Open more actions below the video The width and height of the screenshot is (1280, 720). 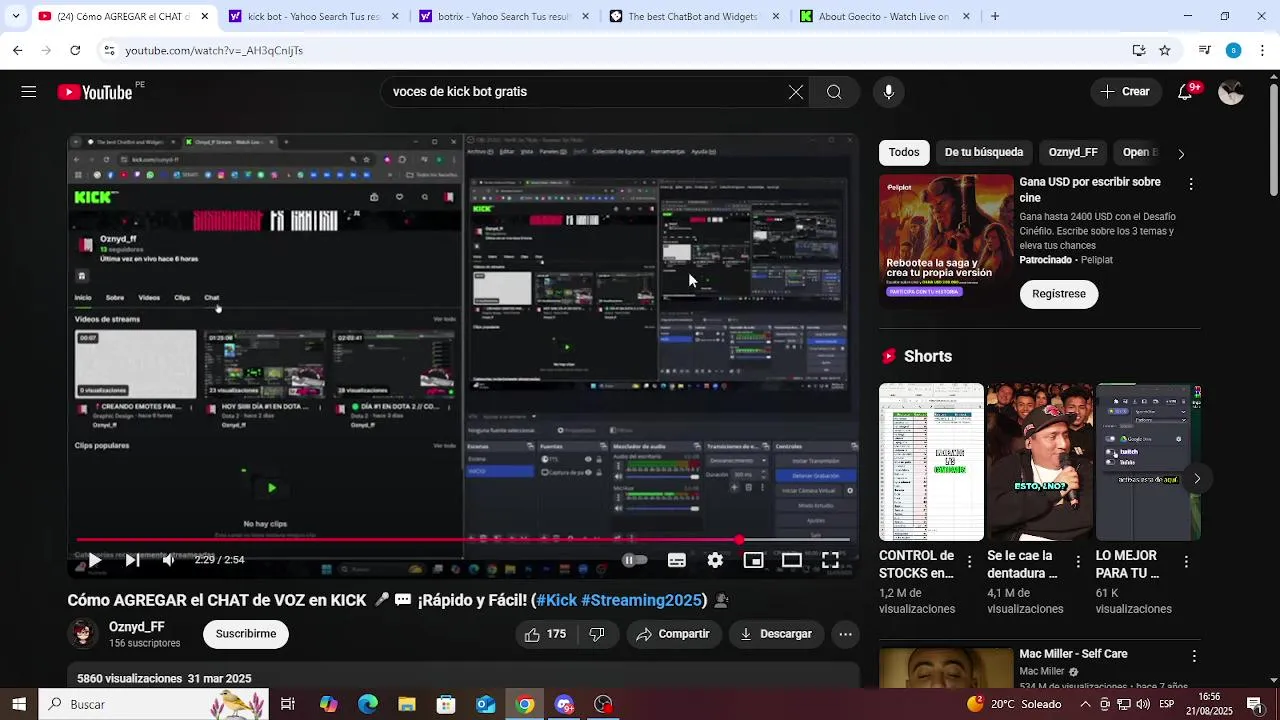point(845,634)
